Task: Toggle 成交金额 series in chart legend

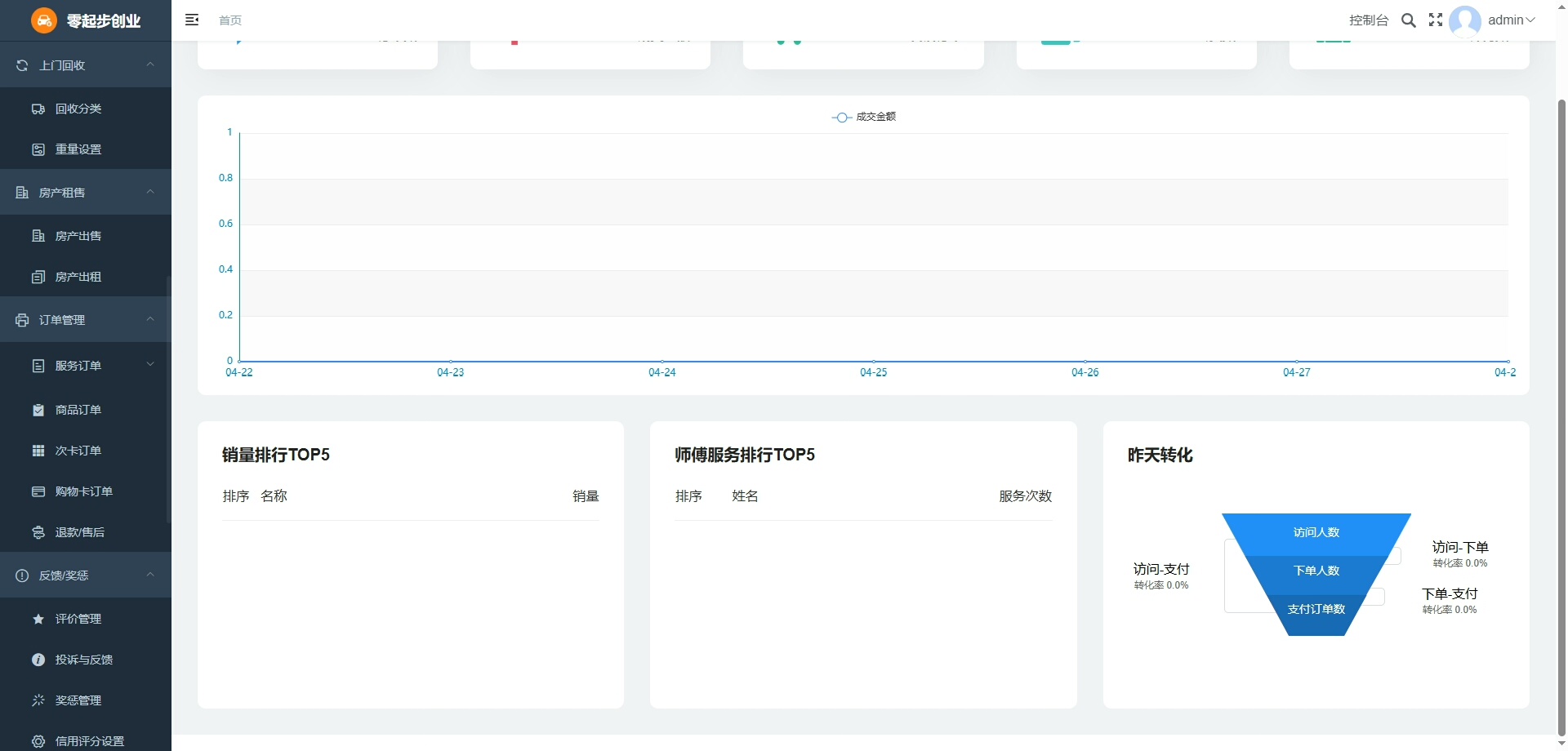Action: (864, 117)
